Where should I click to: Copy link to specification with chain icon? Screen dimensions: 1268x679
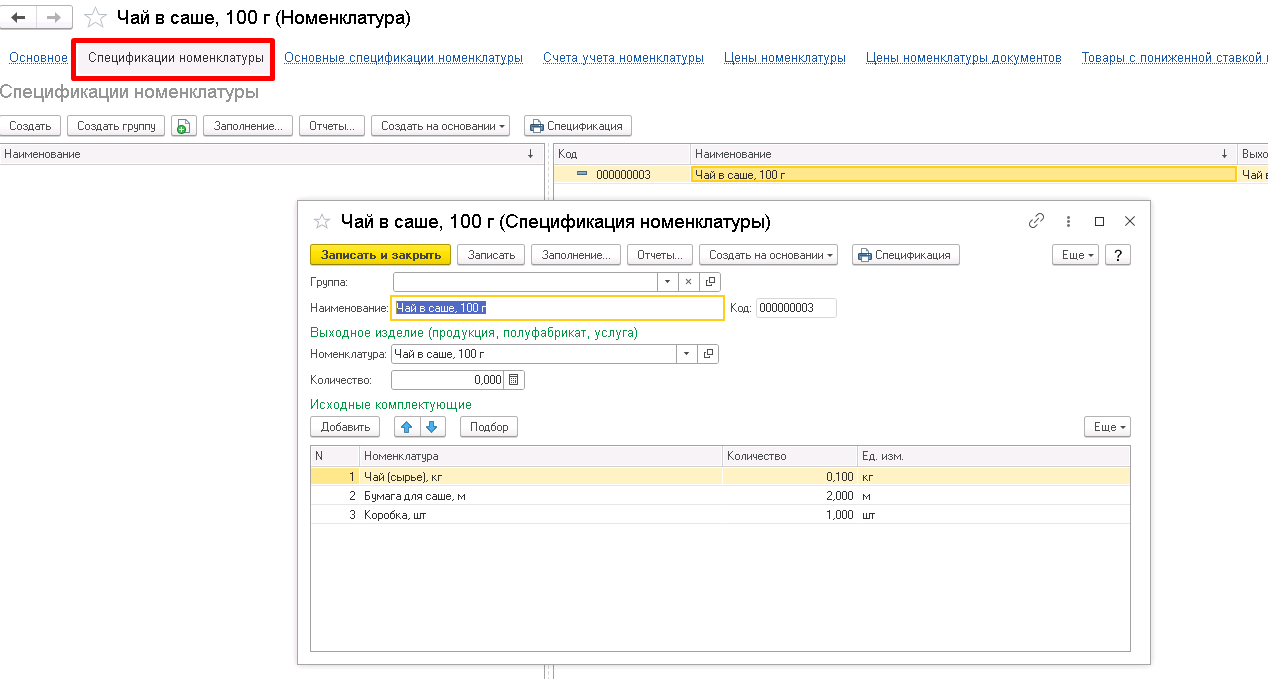point(1037,221)
